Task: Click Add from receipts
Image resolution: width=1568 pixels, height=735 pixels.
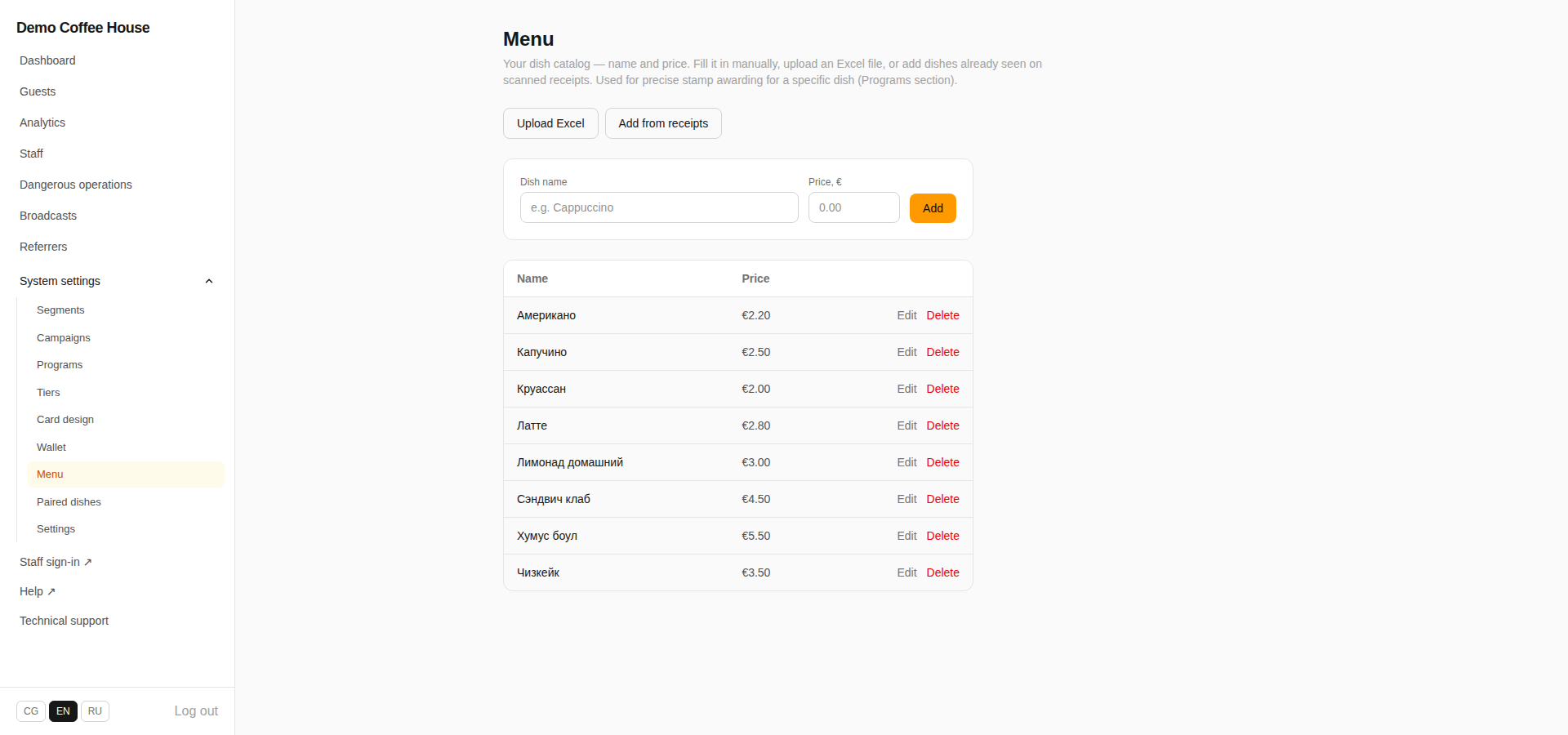Action: [663, 123]
